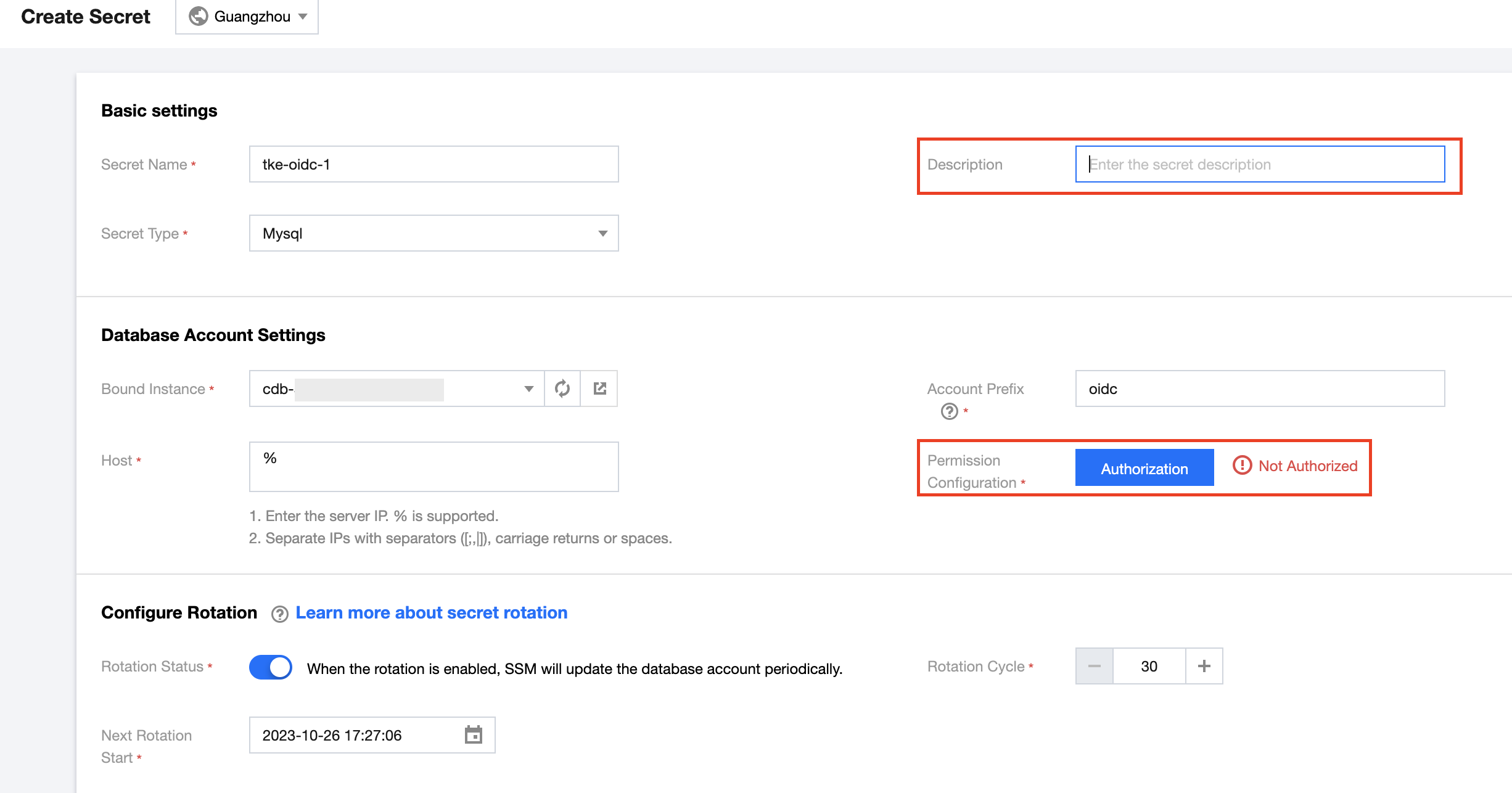Click the Account Prefix field containing oidc
Image resolution: width=1512 pixels, height=793 pixels.
(1259, 388)
